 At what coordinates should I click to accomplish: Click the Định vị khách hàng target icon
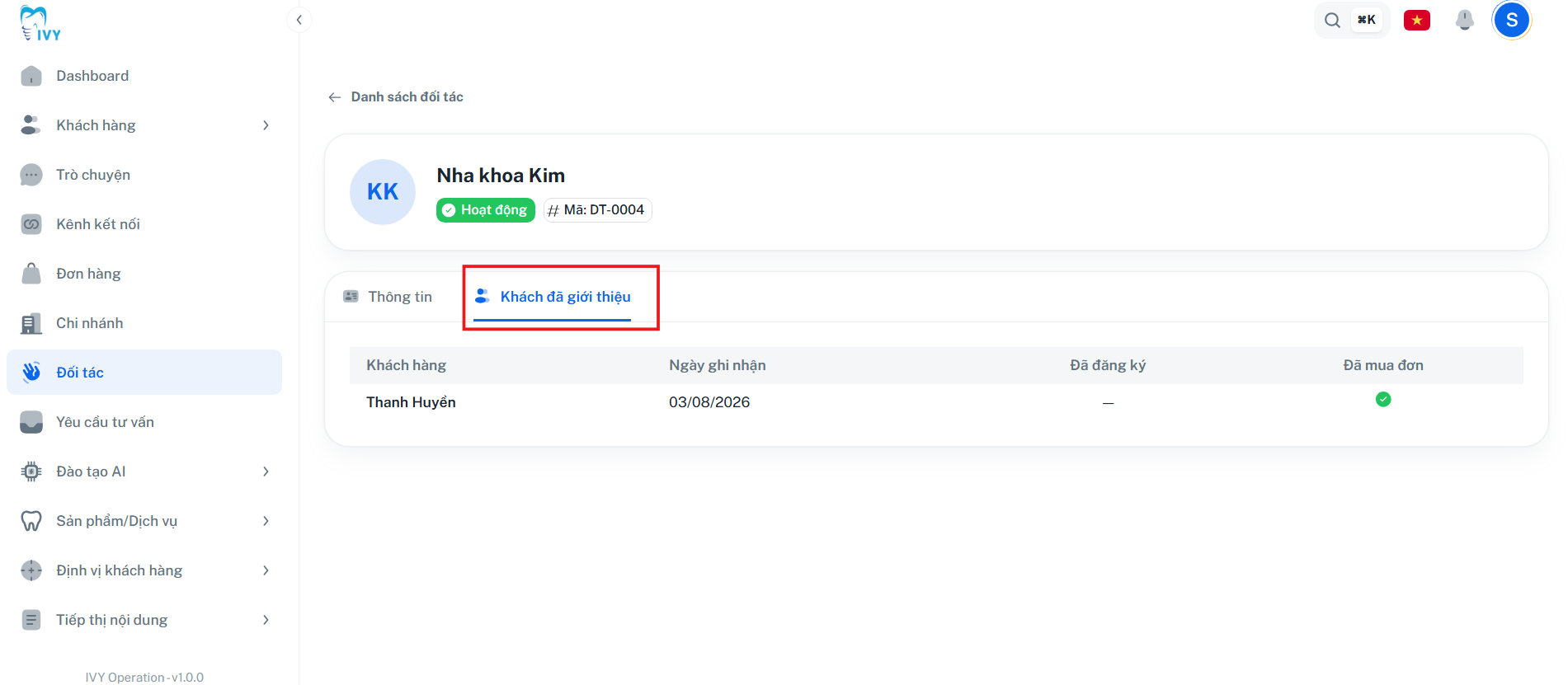[x=31, y=570]
